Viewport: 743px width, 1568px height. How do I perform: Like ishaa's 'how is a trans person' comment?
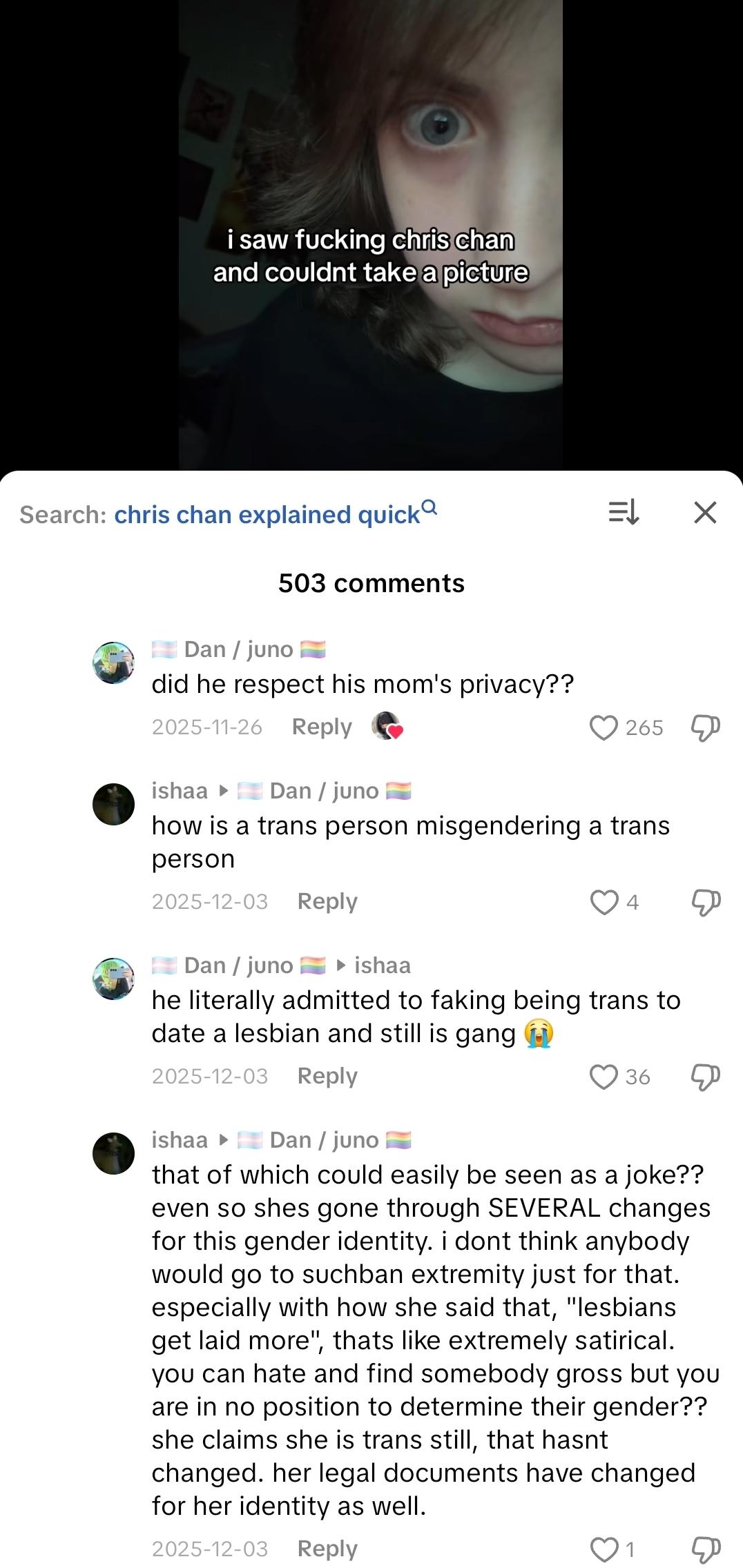604,902
